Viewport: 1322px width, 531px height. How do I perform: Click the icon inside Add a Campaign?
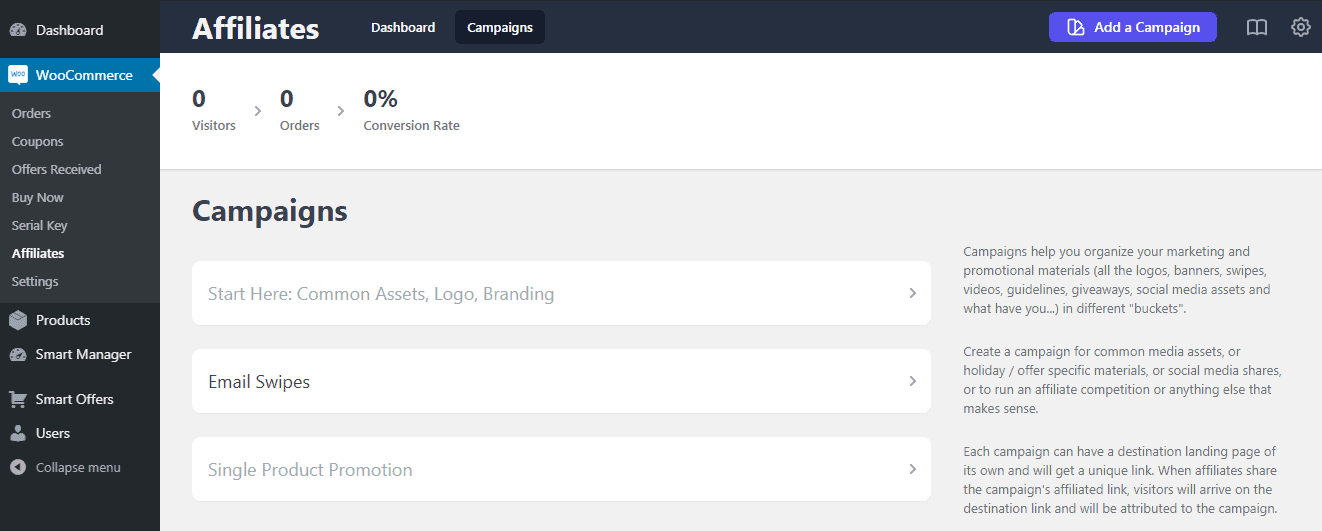(1076, 27)
